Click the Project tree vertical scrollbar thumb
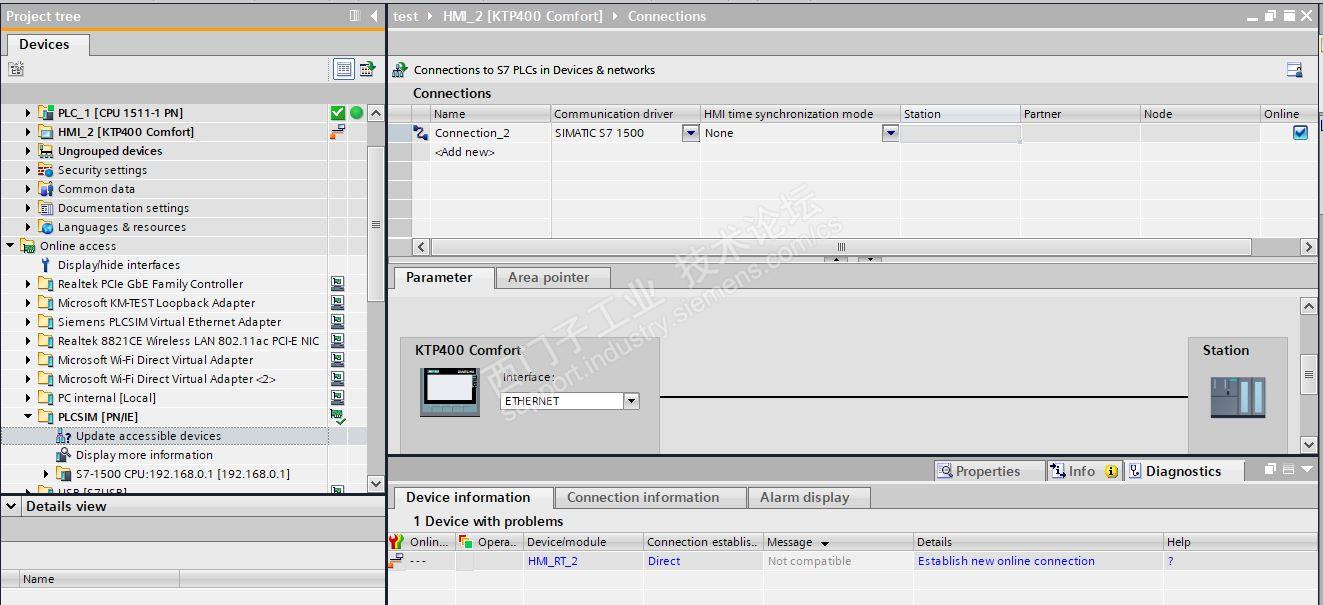 (376, 224)
